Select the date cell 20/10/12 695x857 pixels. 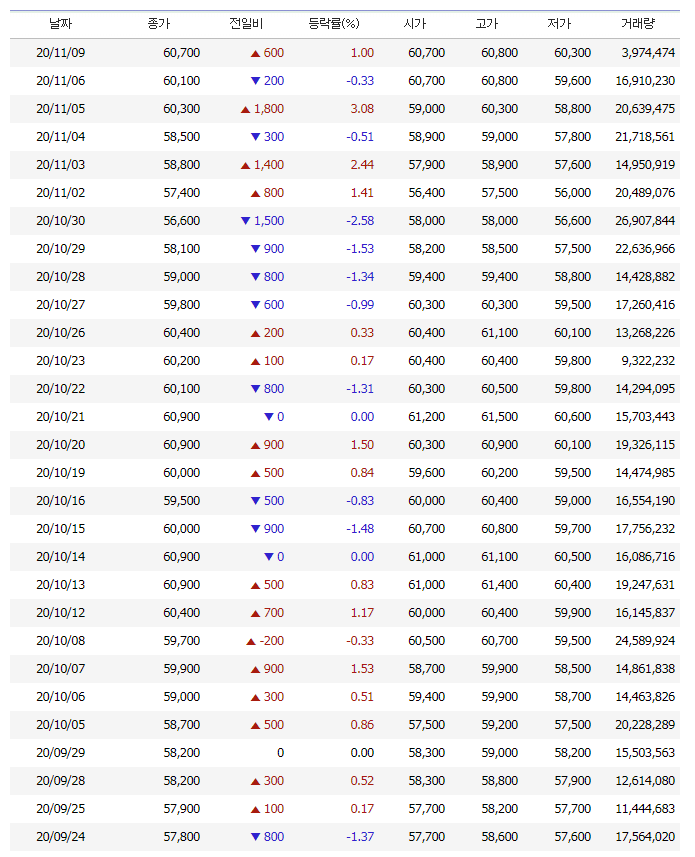(61, 613)
